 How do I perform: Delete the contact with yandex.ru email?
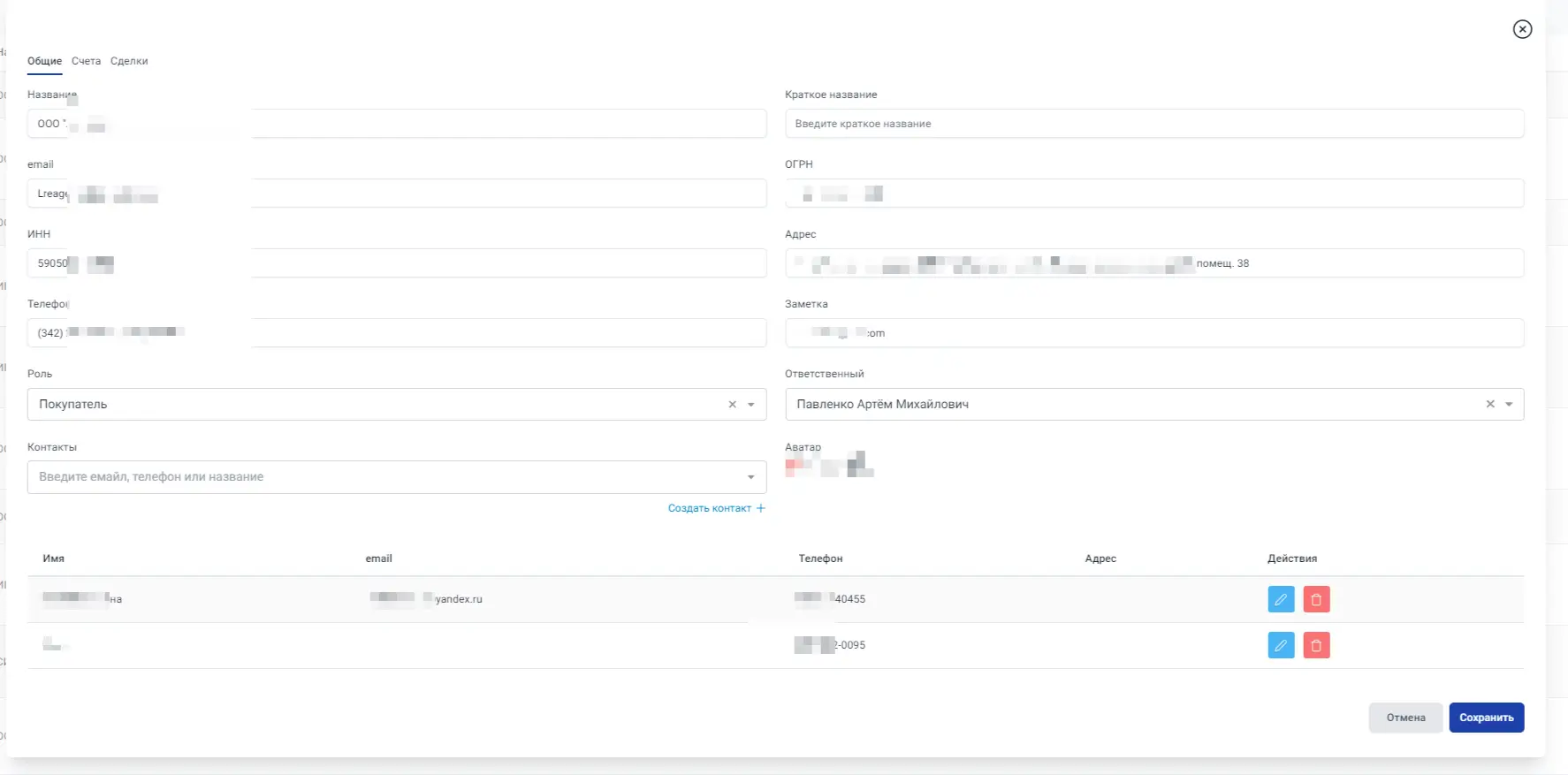click(1316, 599)
